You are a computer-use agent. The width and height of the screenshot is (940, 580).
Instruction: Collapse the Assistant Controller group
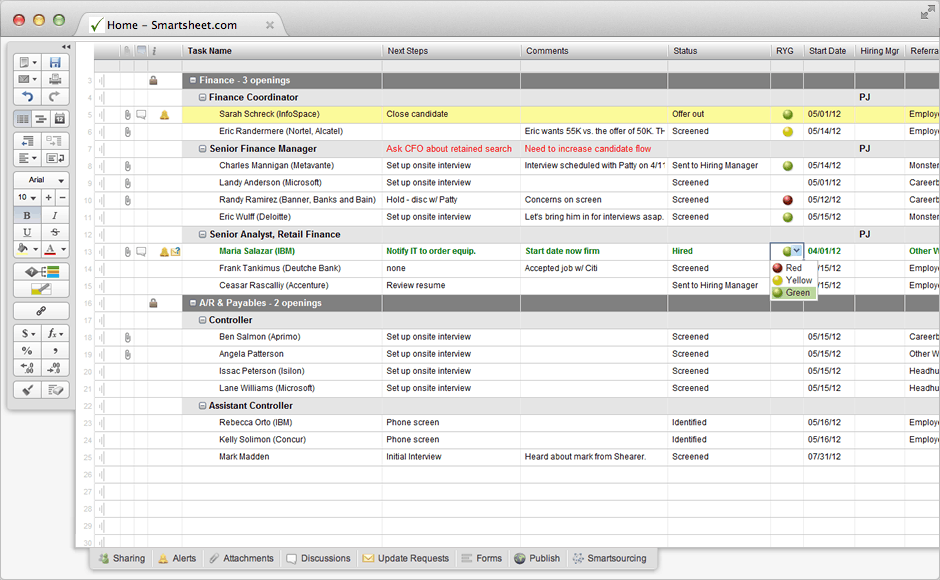pos(202,406)
